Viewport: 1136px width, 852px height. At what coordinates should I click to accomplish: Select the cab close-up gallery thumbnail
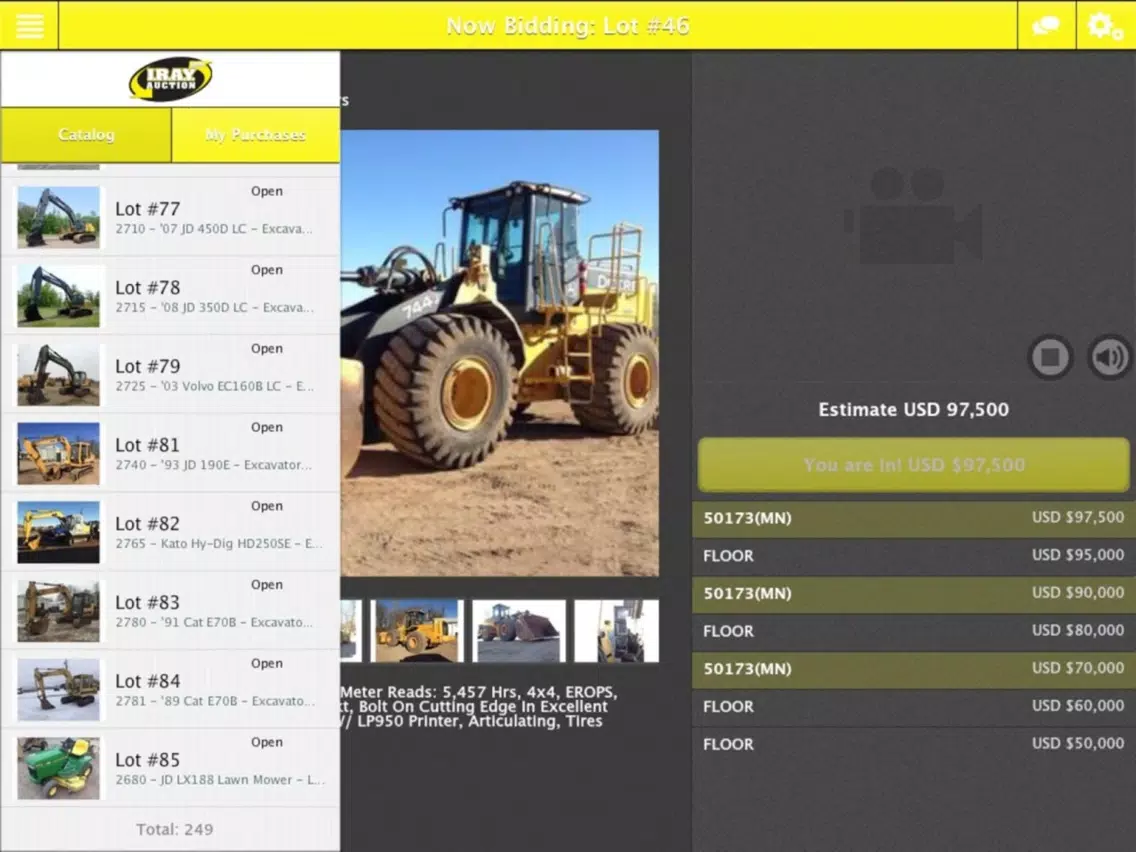617,630
